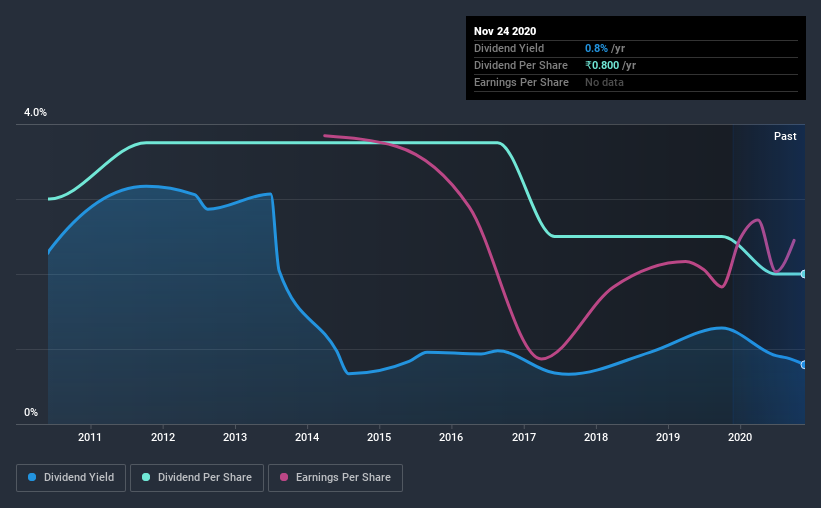This screenshot has width=821, height=508.
Task: Click the 2015 x-axis label
Action: pos(379,437)
